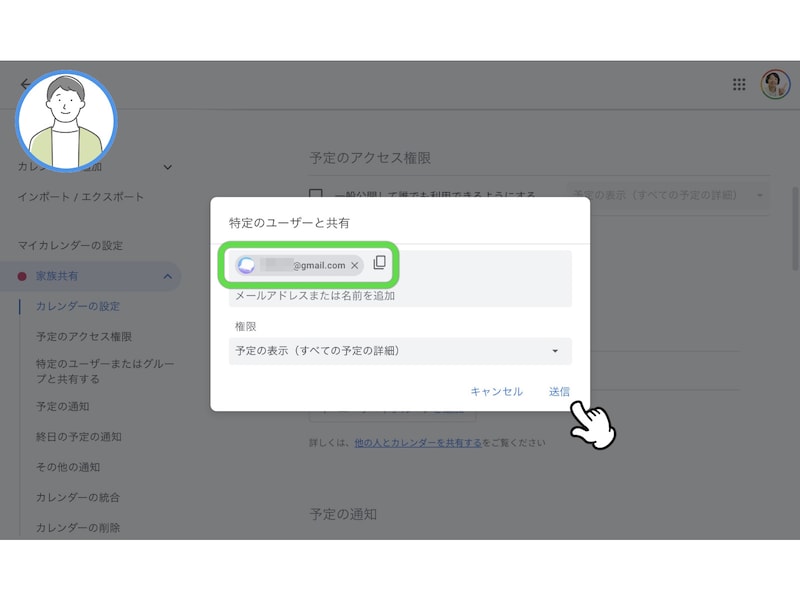Open the 予定の表示 dropdown in background page
Image resolution: width=800 pixels, height=600 pixels.
[668, 195]
